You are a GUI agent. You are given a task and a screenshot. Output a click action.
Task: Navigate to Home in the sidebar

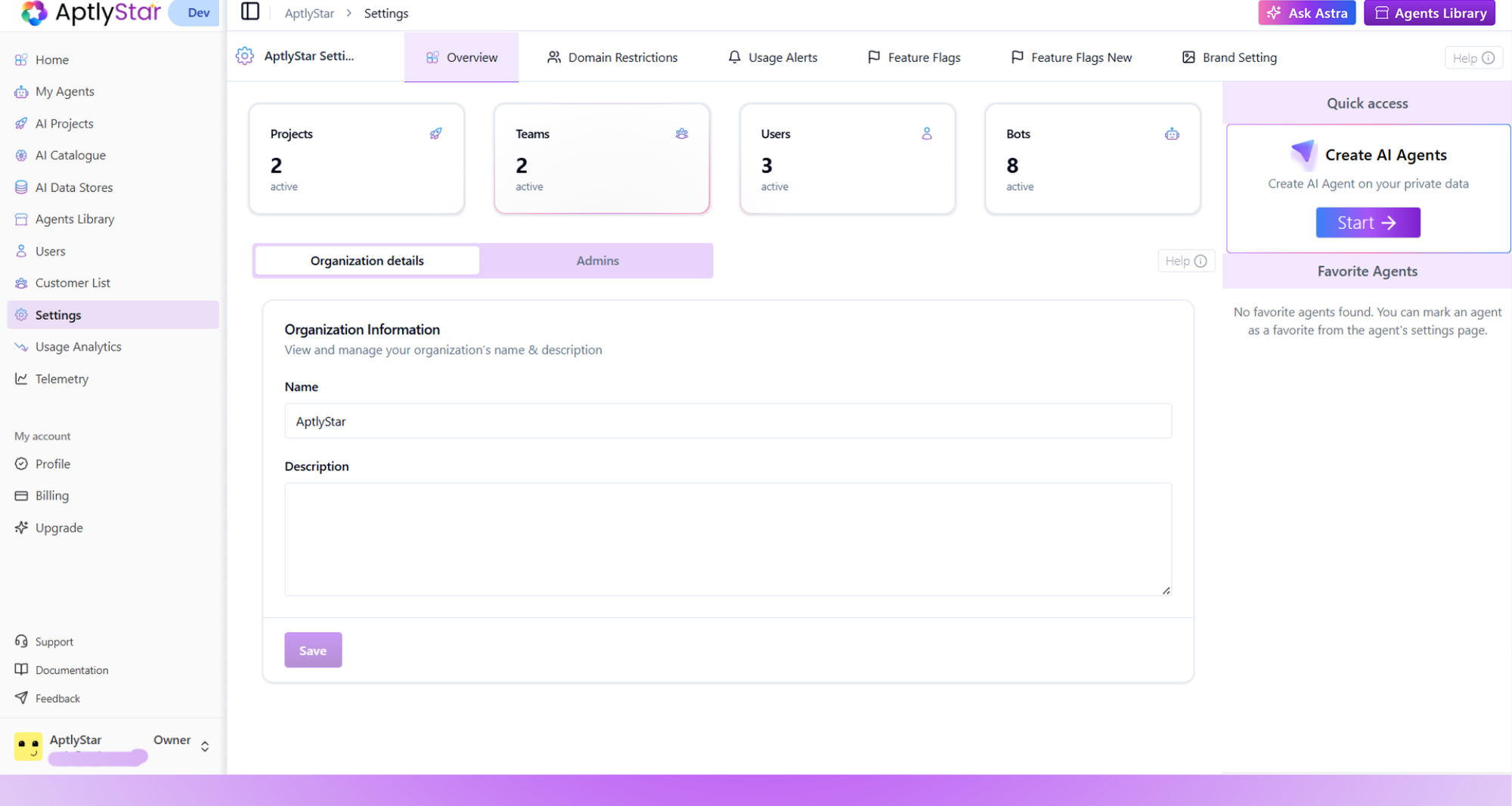(51, 60)
